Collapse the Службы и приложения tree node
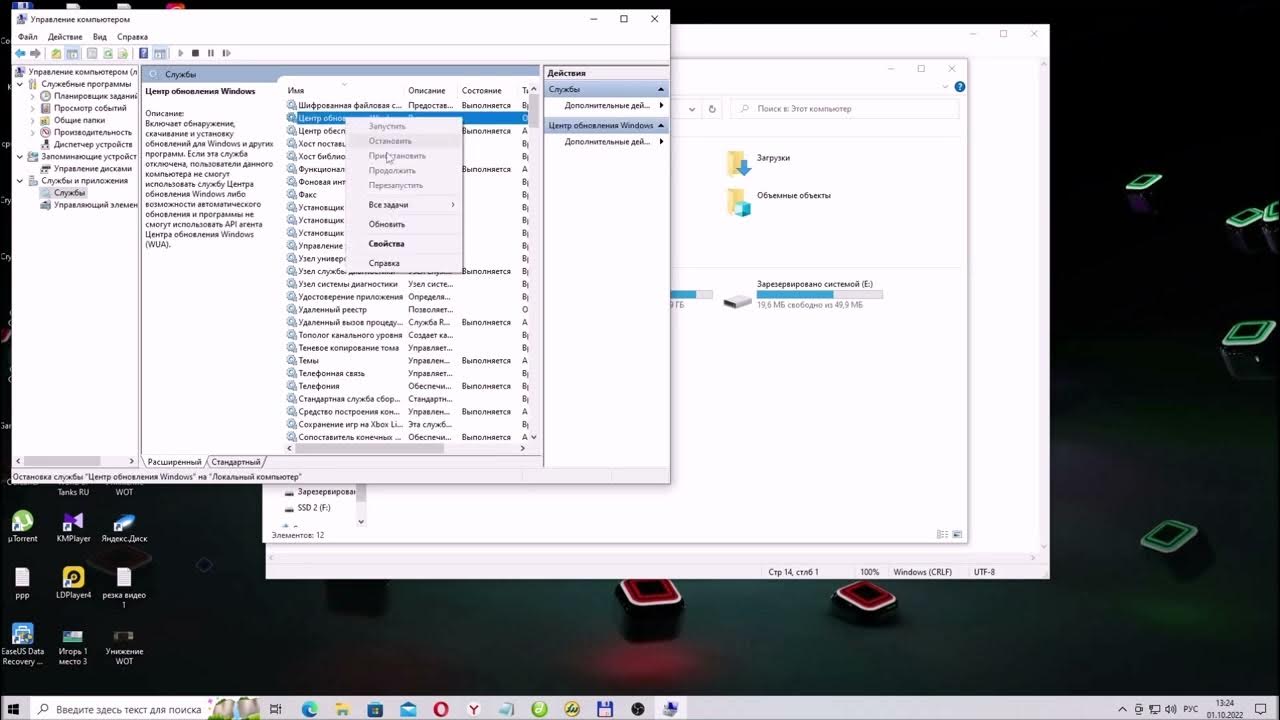This screenshot has width=1280, height=720. click(21, 181)
